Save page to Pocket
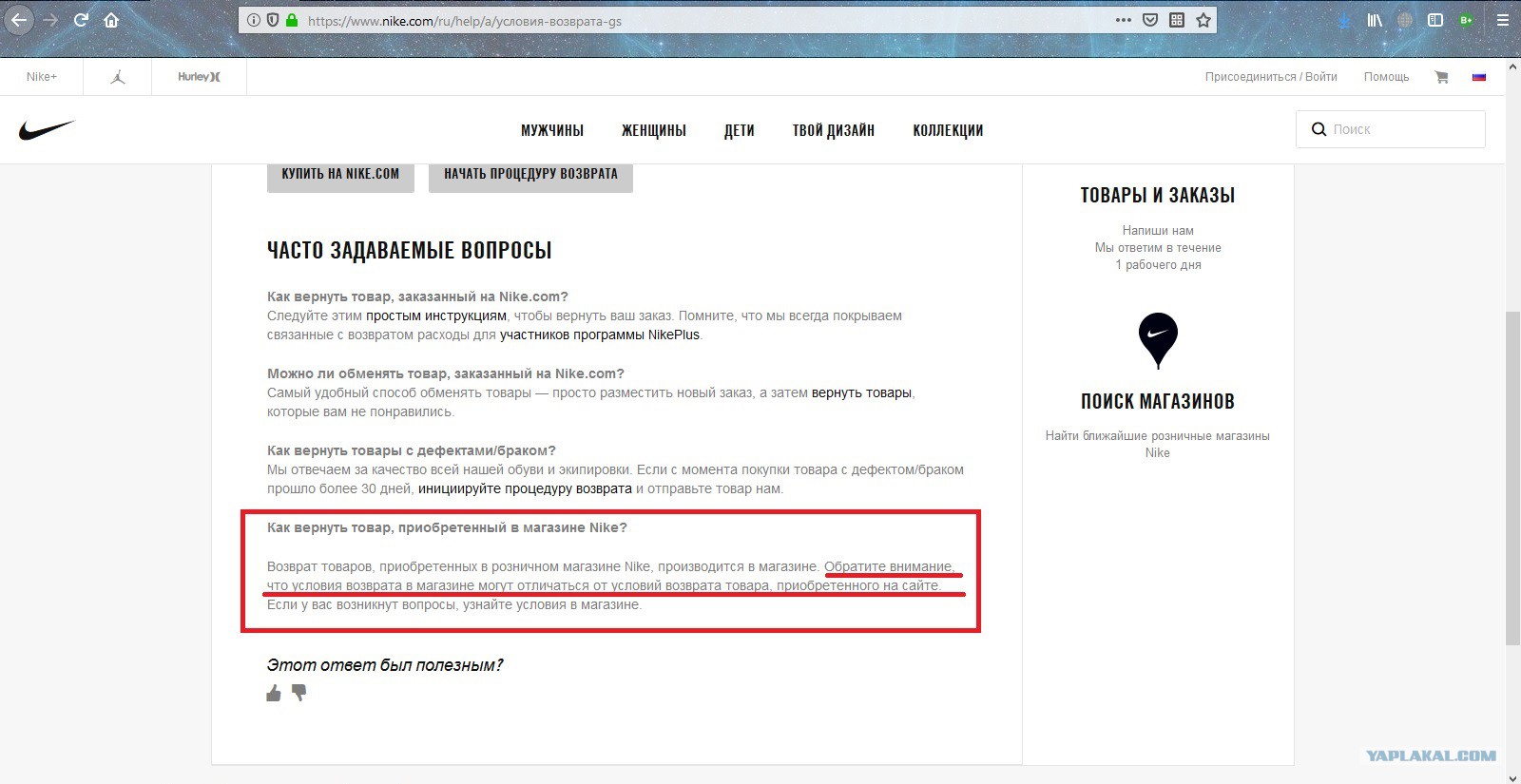Image resolution: width=1521 pixels, height=784 pixels. coord(1150,20)
